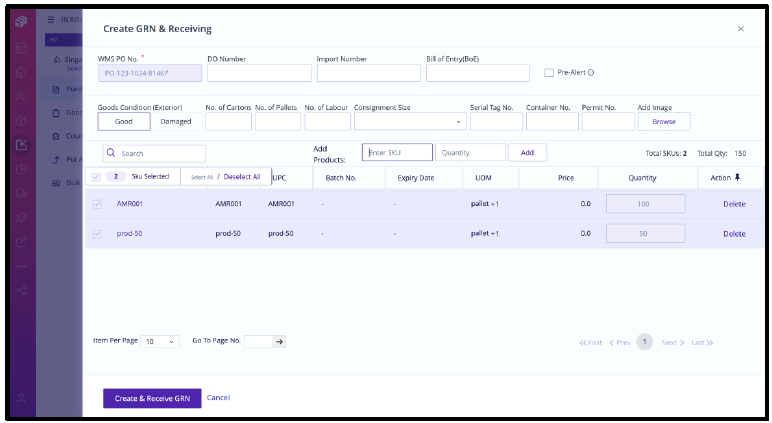The image size is (772, 423).
Task: Click the Bulk icon in the submenu
Action: (x=56, y=183)
